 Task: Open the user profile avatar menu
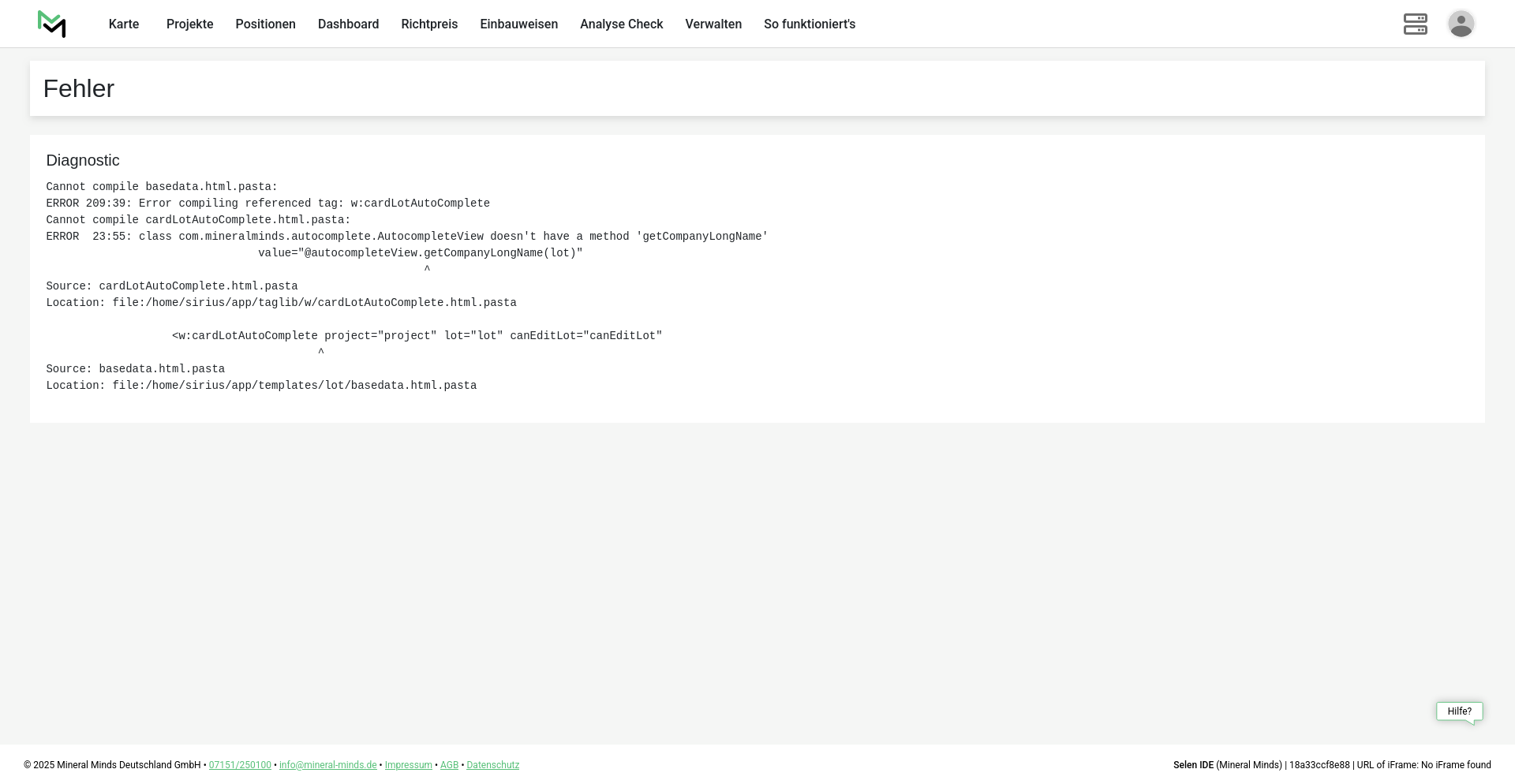point(1461,24)
